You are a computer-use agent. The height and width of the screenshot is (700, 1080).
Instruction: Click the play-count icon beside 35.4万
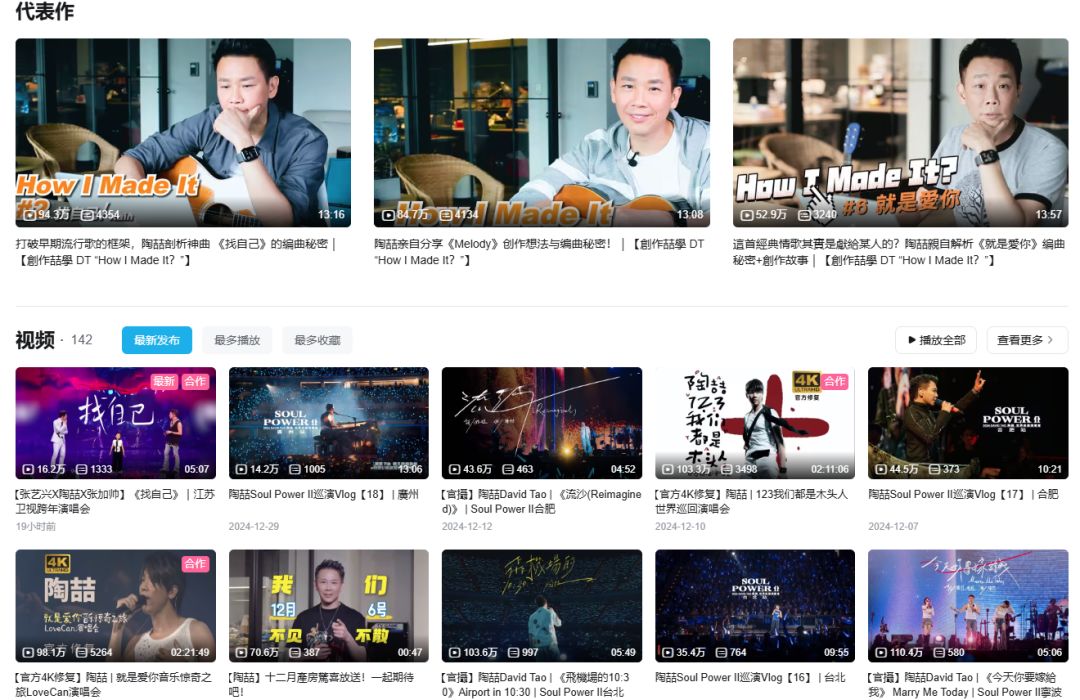[667, 652]
